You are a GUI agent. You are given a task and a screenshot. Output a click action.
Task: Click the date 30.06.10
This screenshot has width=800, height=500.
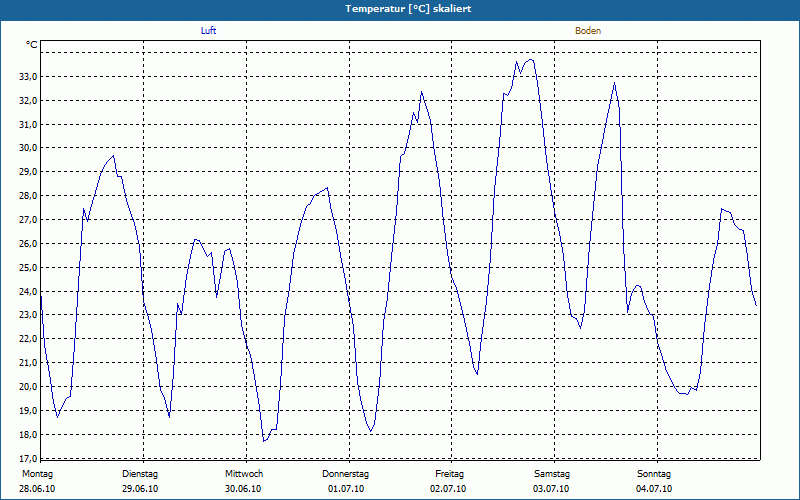click(x=243, y=489)
